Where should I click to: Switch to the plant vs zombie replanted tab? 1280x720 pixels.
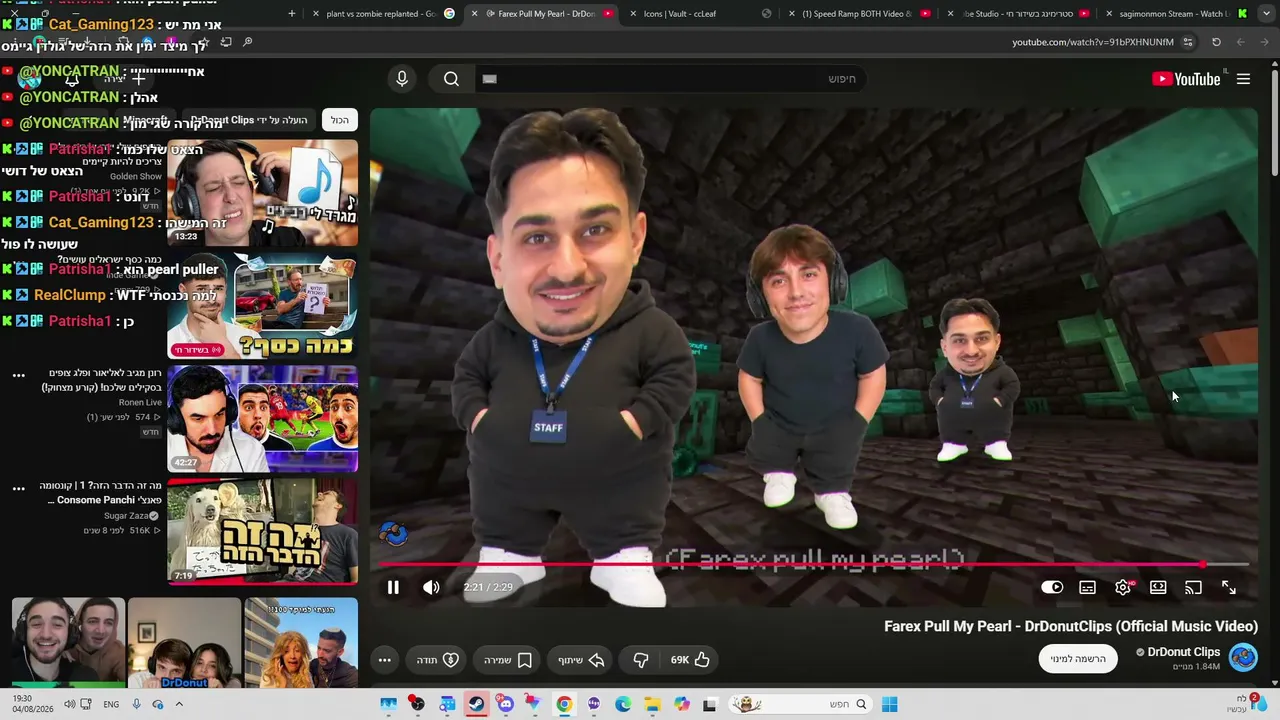tap(380, 14)
